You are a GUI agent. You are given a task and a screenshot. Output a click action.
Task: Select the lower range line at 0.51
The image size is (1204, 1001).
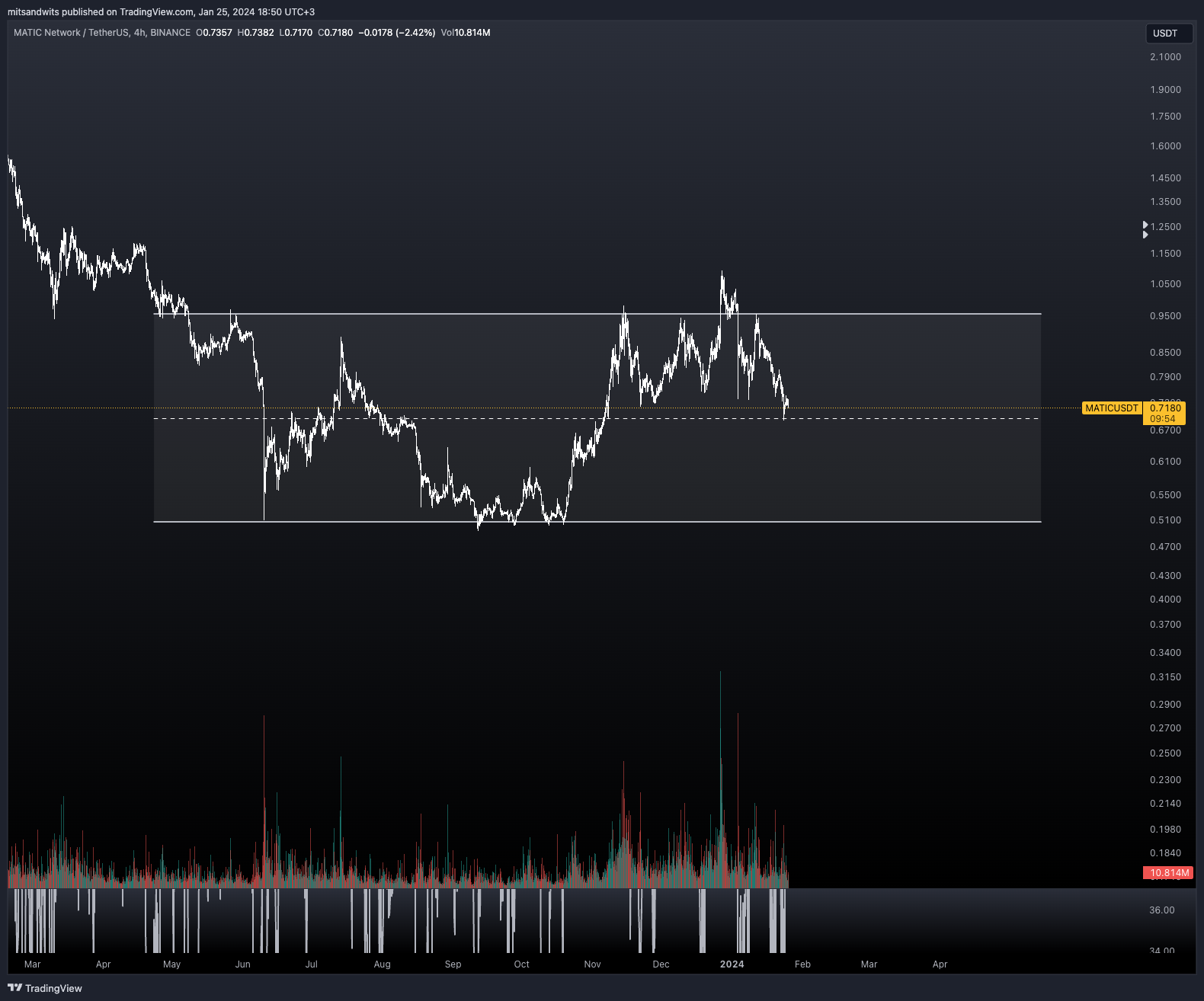597,522
